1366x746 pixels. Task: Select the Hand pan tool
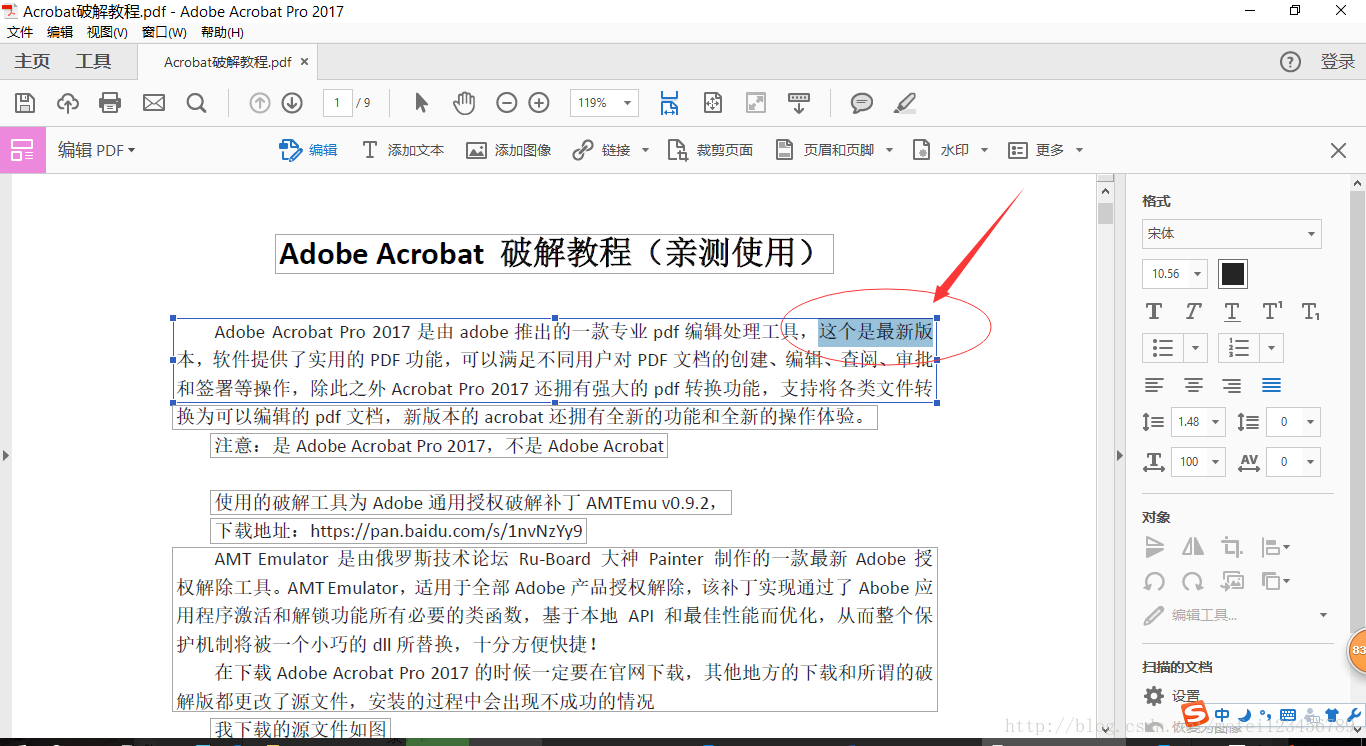click(x=464, y=103)
